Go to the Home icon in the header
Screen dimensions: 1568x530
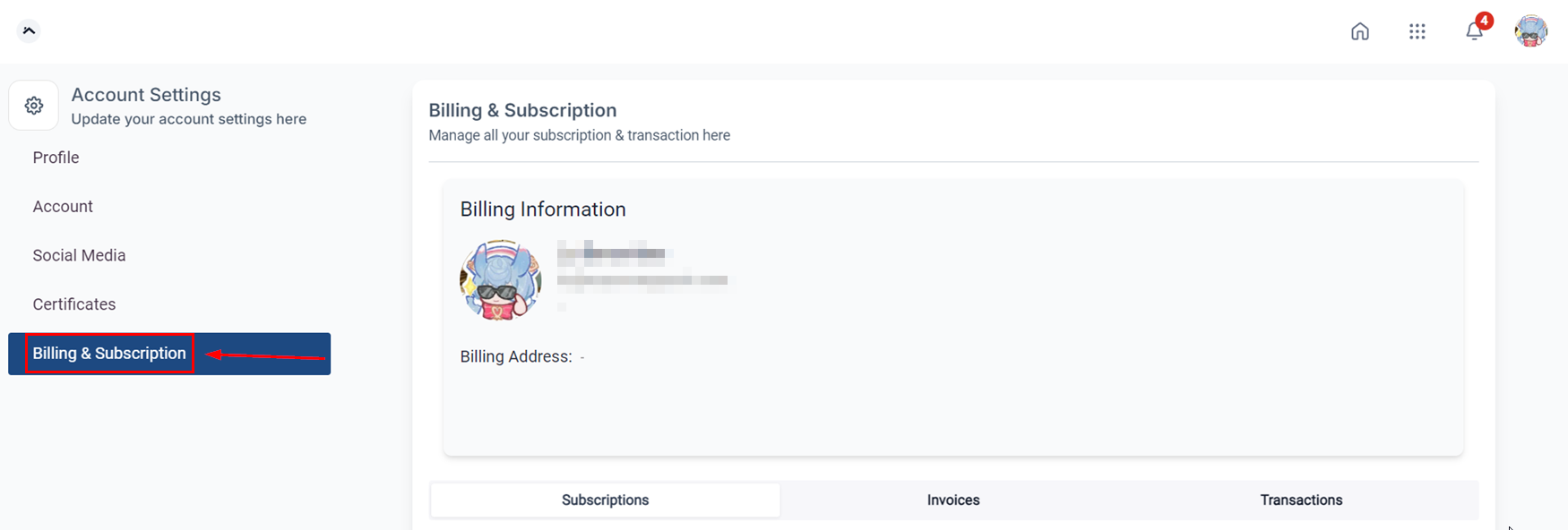(x=1359, y=31)
